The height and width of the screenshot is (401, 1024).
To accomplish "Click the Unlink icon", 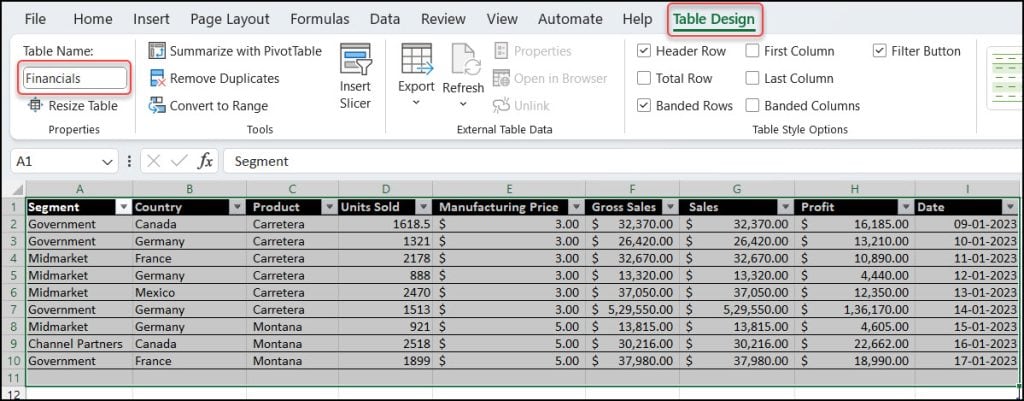I will click(502, 106).
